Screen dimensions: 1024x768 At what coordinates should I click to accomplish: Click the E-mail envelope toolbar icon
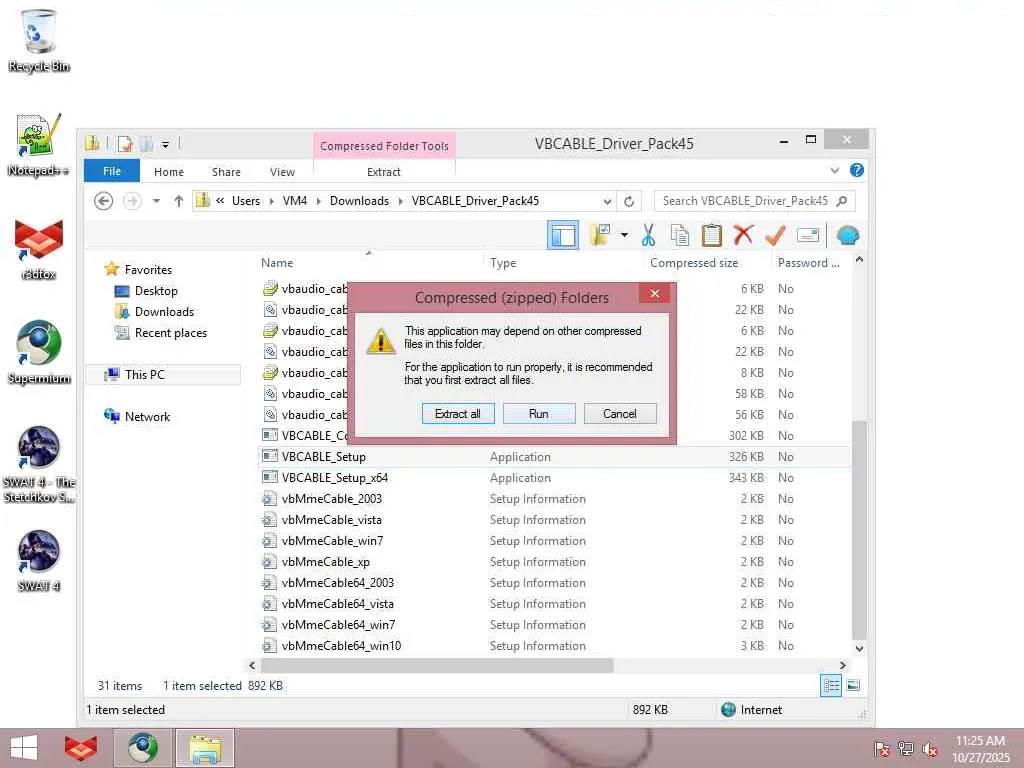tap(808, 235)
